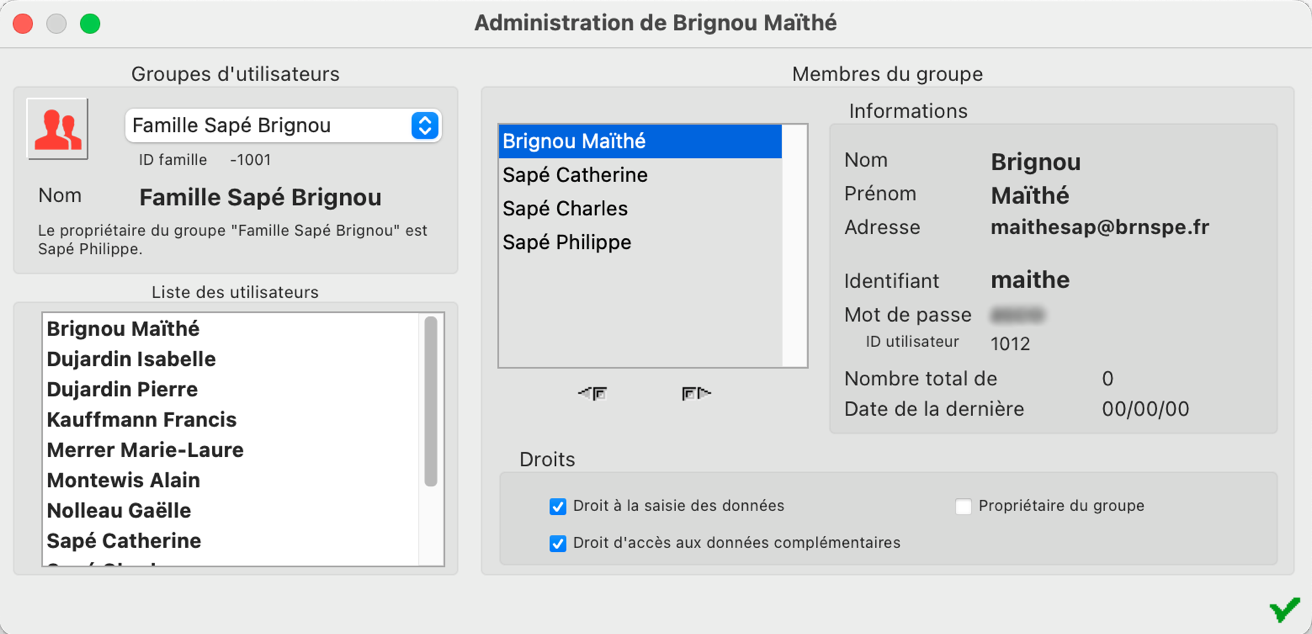Select Sapé Catherine in group members list
Image resolution: width=1312 pixels, height=634 pixels.
(640, 175)
